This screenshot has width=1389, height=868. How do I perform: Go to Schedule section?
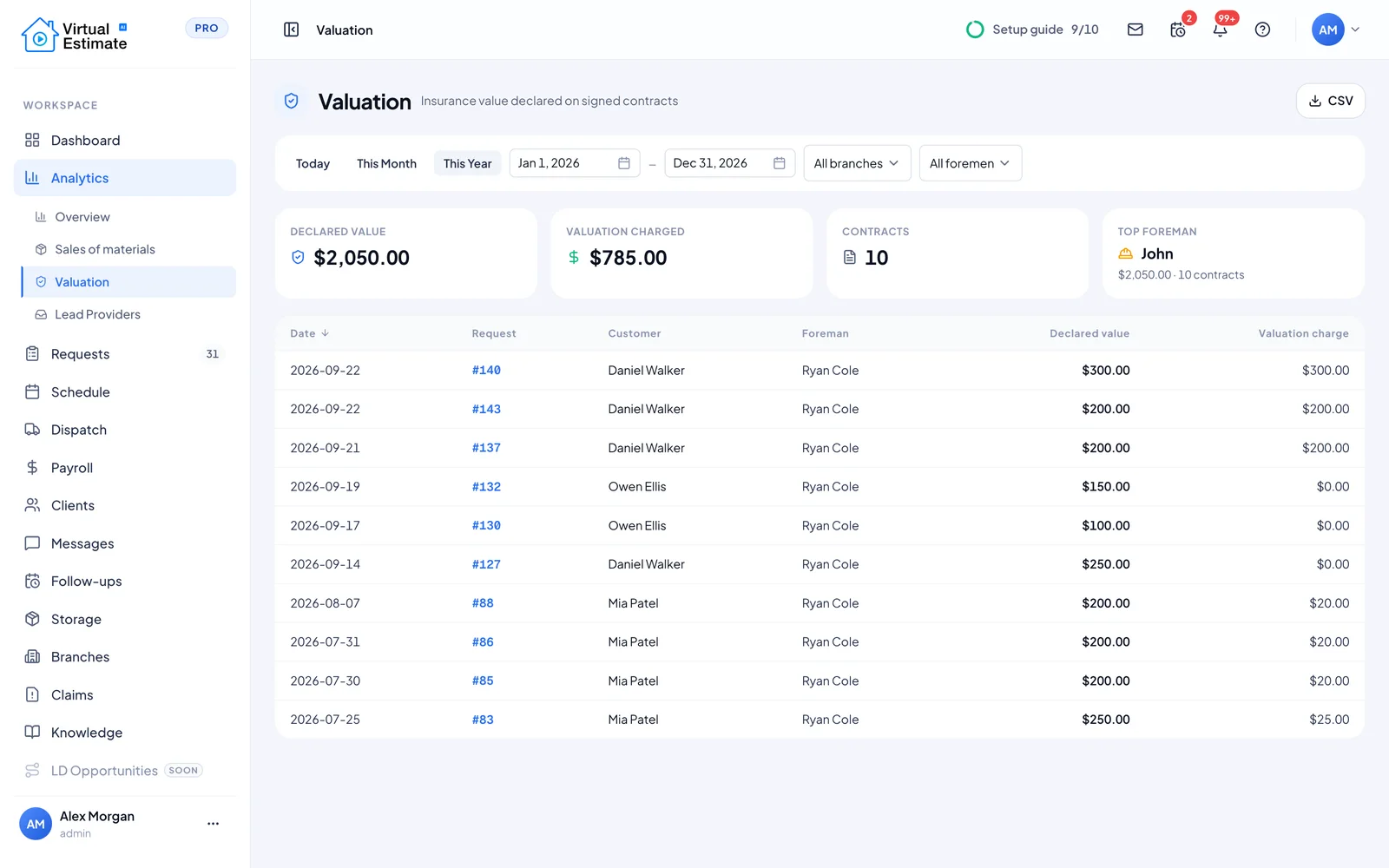(125, 391)
